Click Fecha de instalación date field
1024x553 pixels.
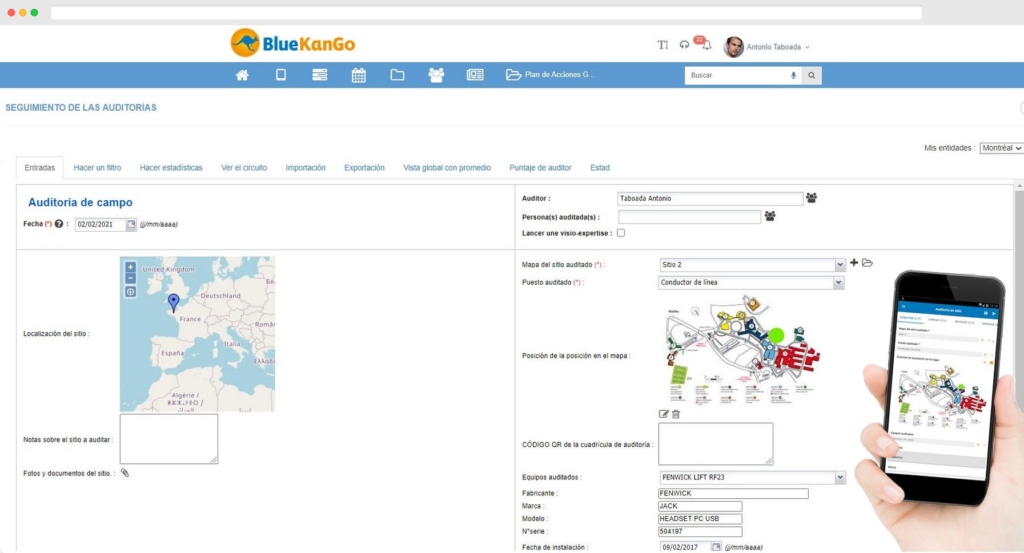[x=685, y=547]
